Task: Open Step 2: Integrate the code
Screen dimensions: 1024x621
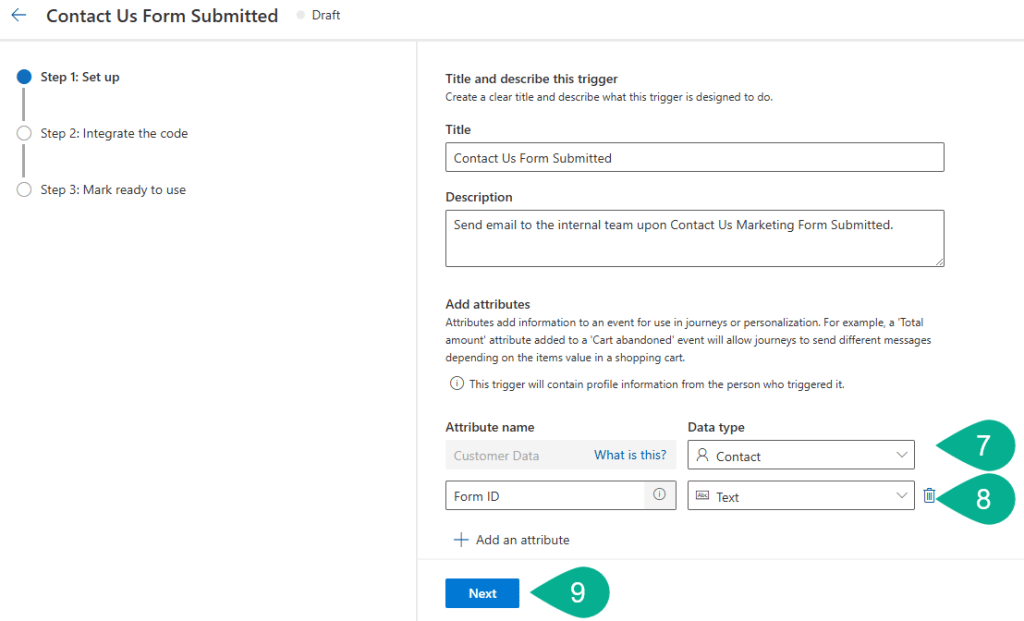Action: [114, 134]
